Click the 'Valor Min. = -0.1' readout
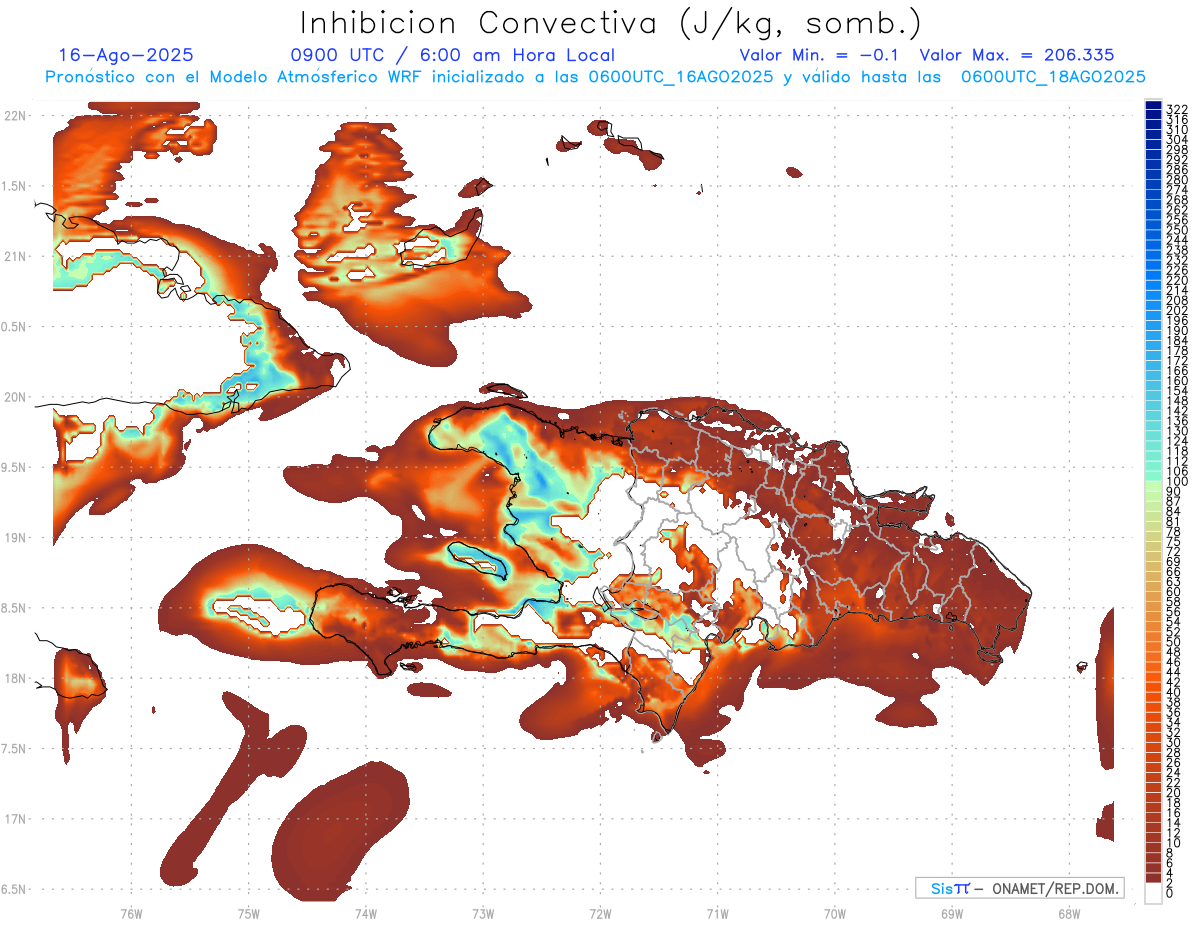The height and width of the screenshot is (927, 1200). [820, 56]
